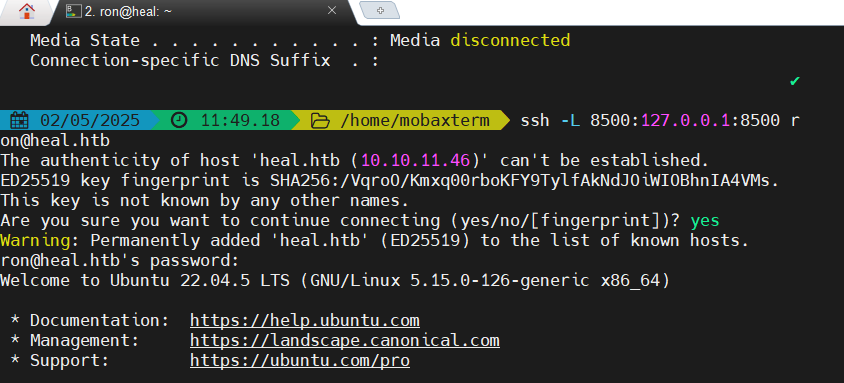This screenshot has width=844, height=383.
Task: Click the 10.10.11.46 IP address text
Action: (419, 160)
